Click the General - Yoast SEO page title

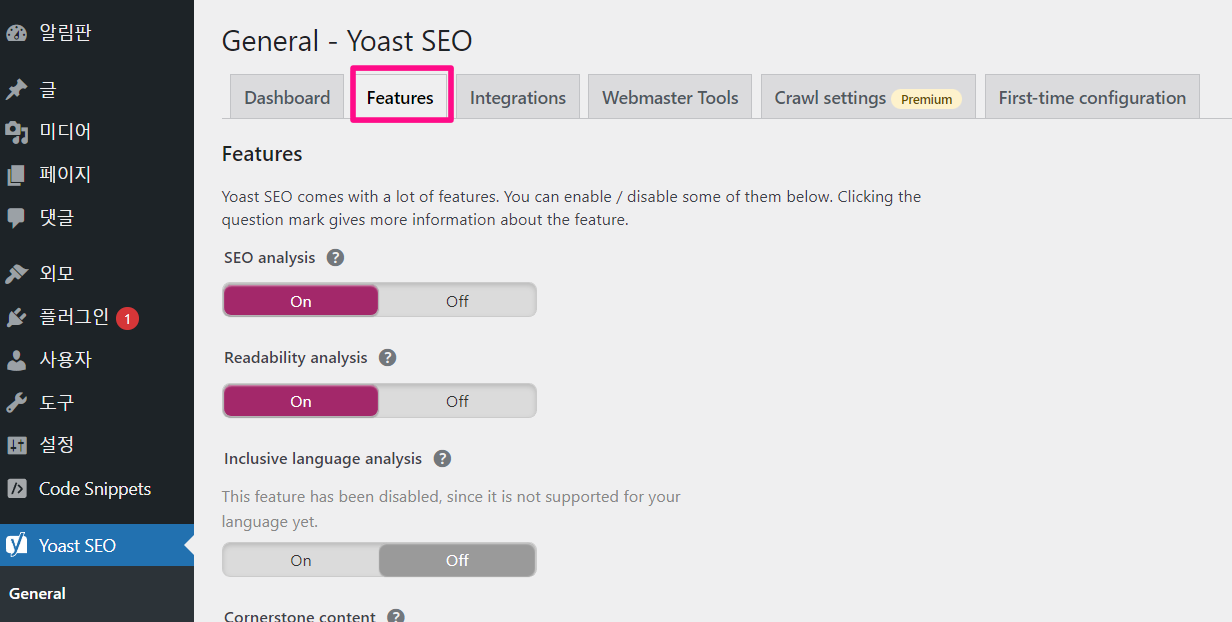pos(347,41)
